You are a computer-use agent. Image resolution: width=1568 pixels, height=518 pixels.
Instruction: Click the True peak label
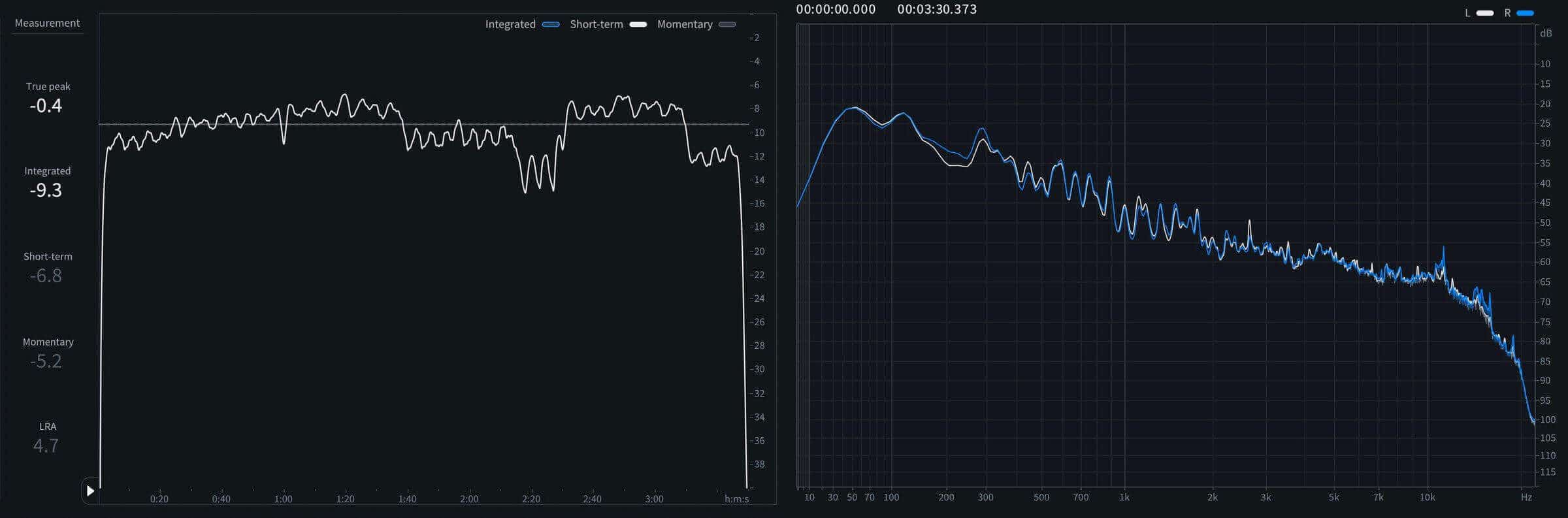pyautogui.click(x=48, y=86)
